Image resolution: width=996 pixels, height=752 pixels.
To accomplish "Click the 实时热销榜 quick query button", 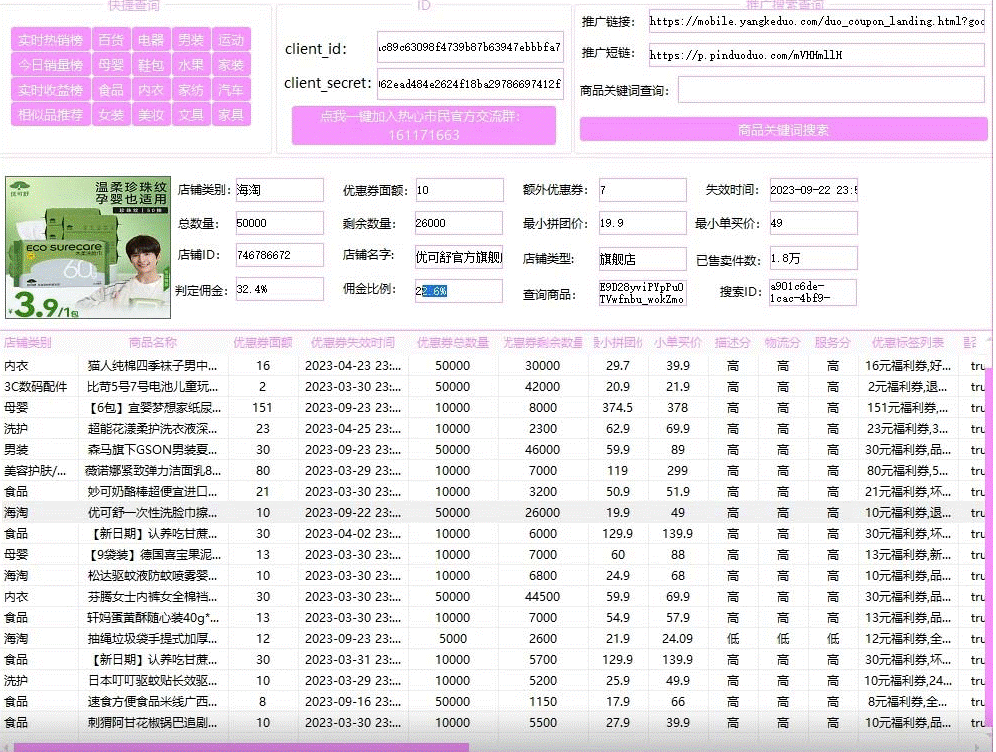I will 50,40.
